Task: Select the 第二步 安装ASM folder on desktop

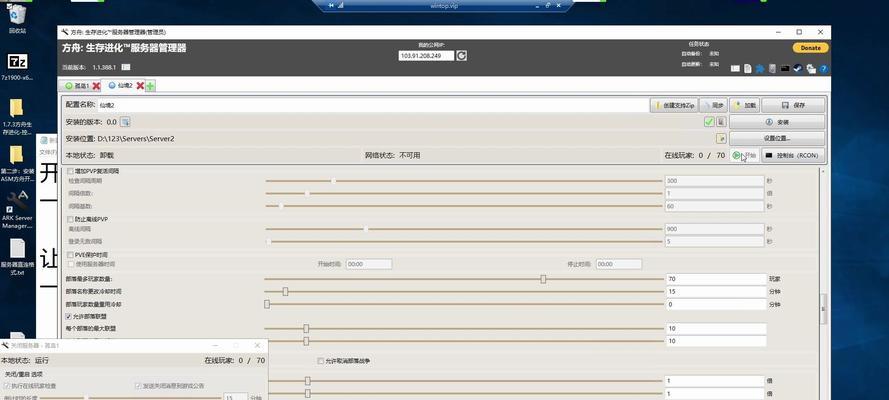Action: (x=17, y=164)
